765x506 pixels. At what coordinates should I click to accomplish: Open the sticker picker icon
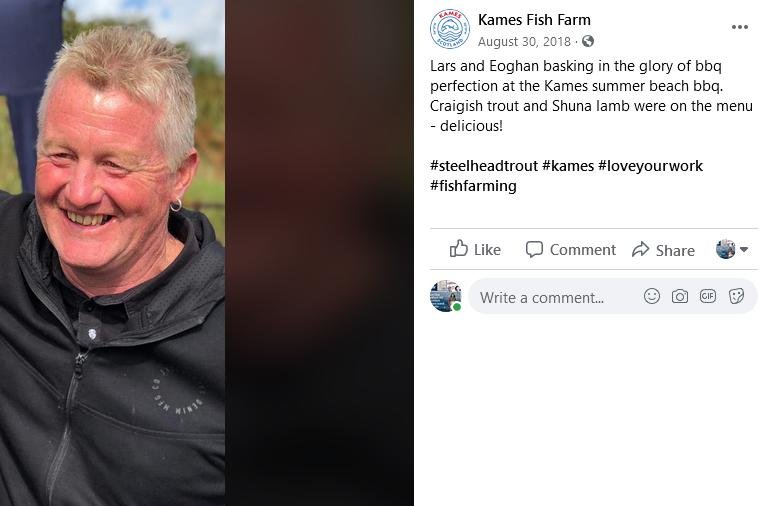tap(736, 296)
